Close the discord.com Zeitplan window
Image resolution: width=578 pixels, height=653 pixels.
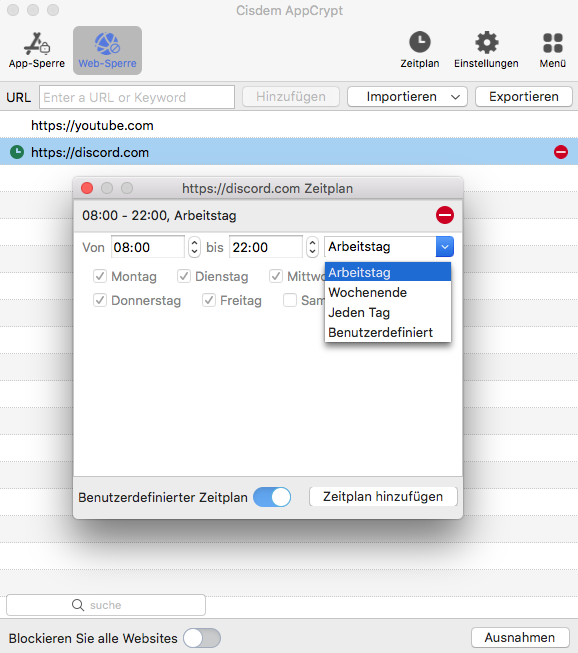pyautogui.click(x=87, y=188)
